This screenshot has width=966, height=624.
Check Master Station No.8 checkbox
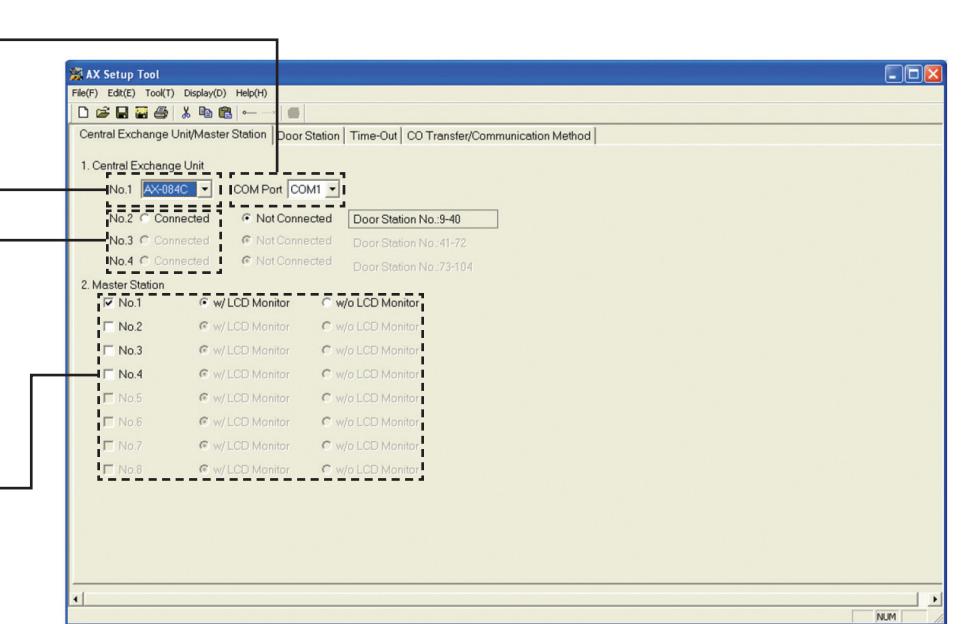(109, 469)
